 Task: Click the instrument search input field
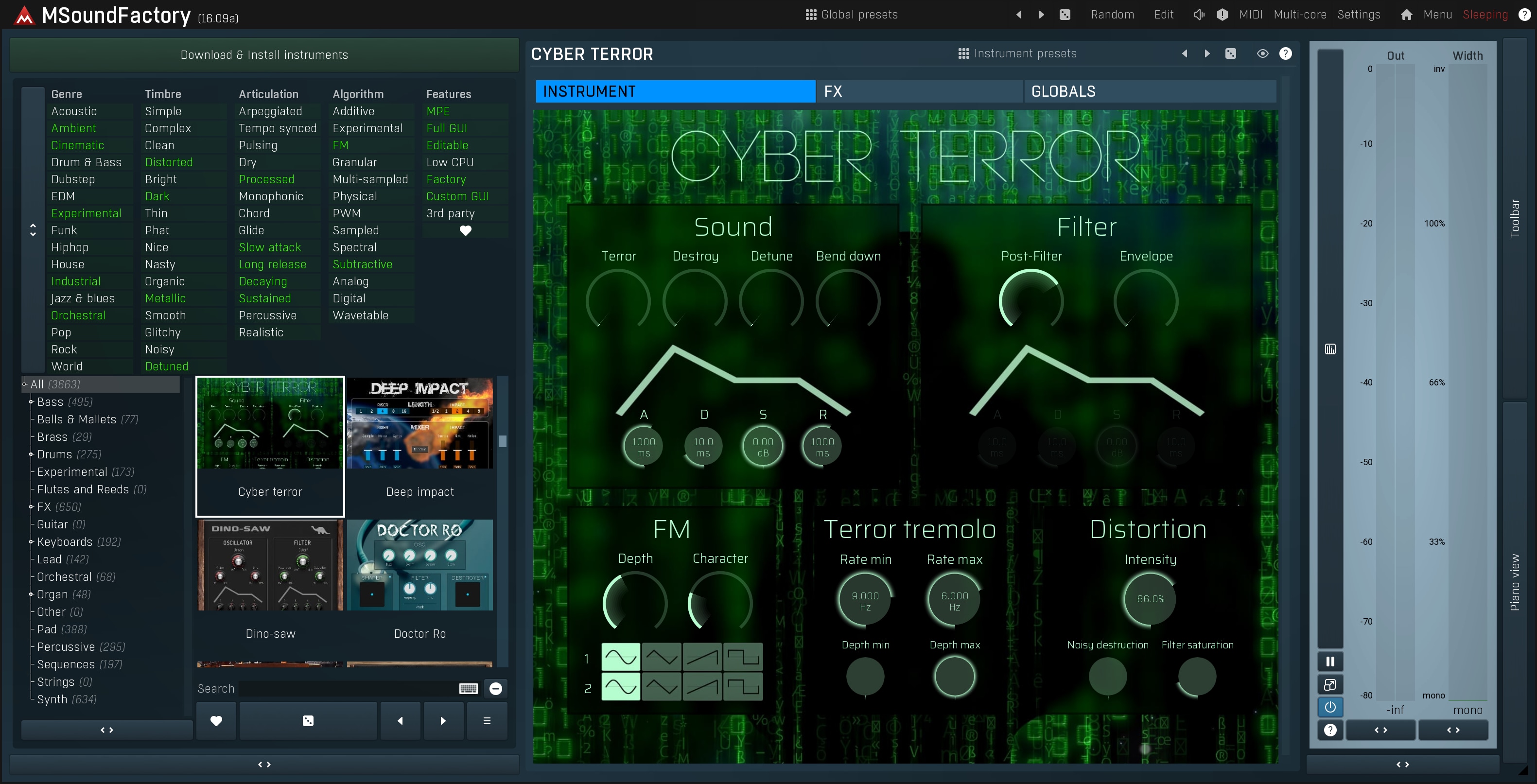349,689
